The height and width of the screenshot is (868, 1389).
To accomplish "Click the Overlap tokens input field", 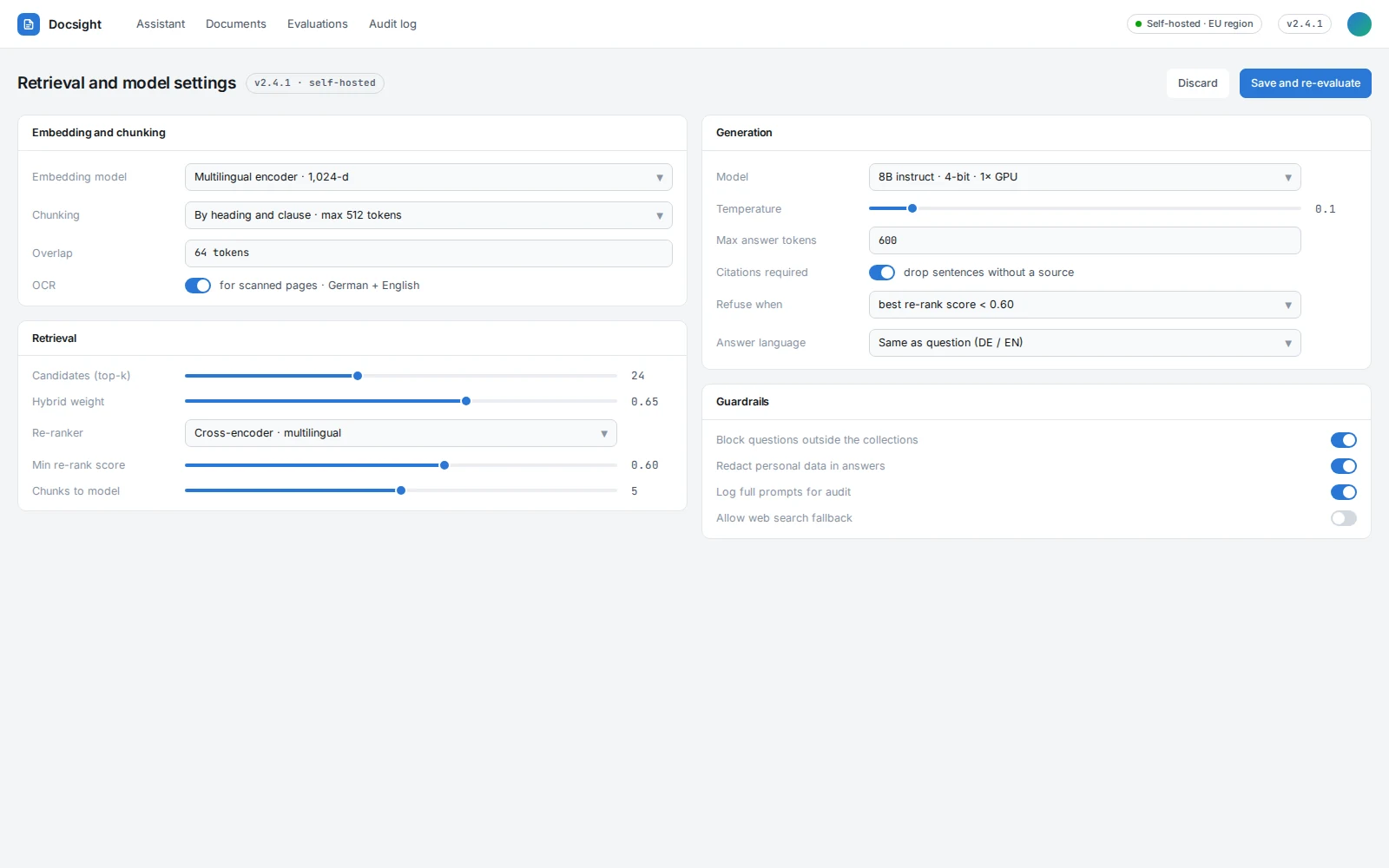I will pyautogui.click(x=429, y=253).
